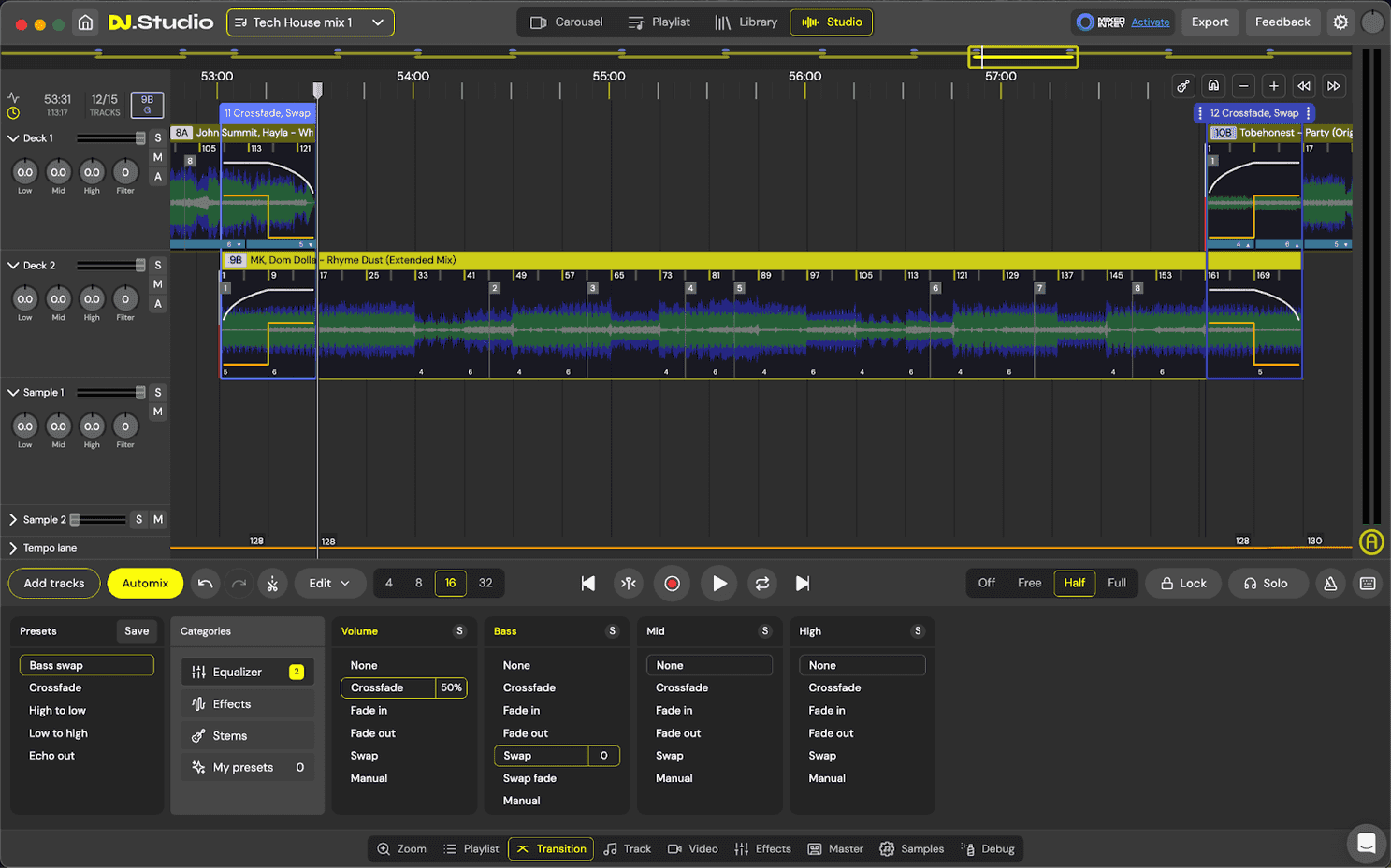The height and width of the screenshot is (868, 1391).
Task: Click the undo arrow icon
Action: 206,584
